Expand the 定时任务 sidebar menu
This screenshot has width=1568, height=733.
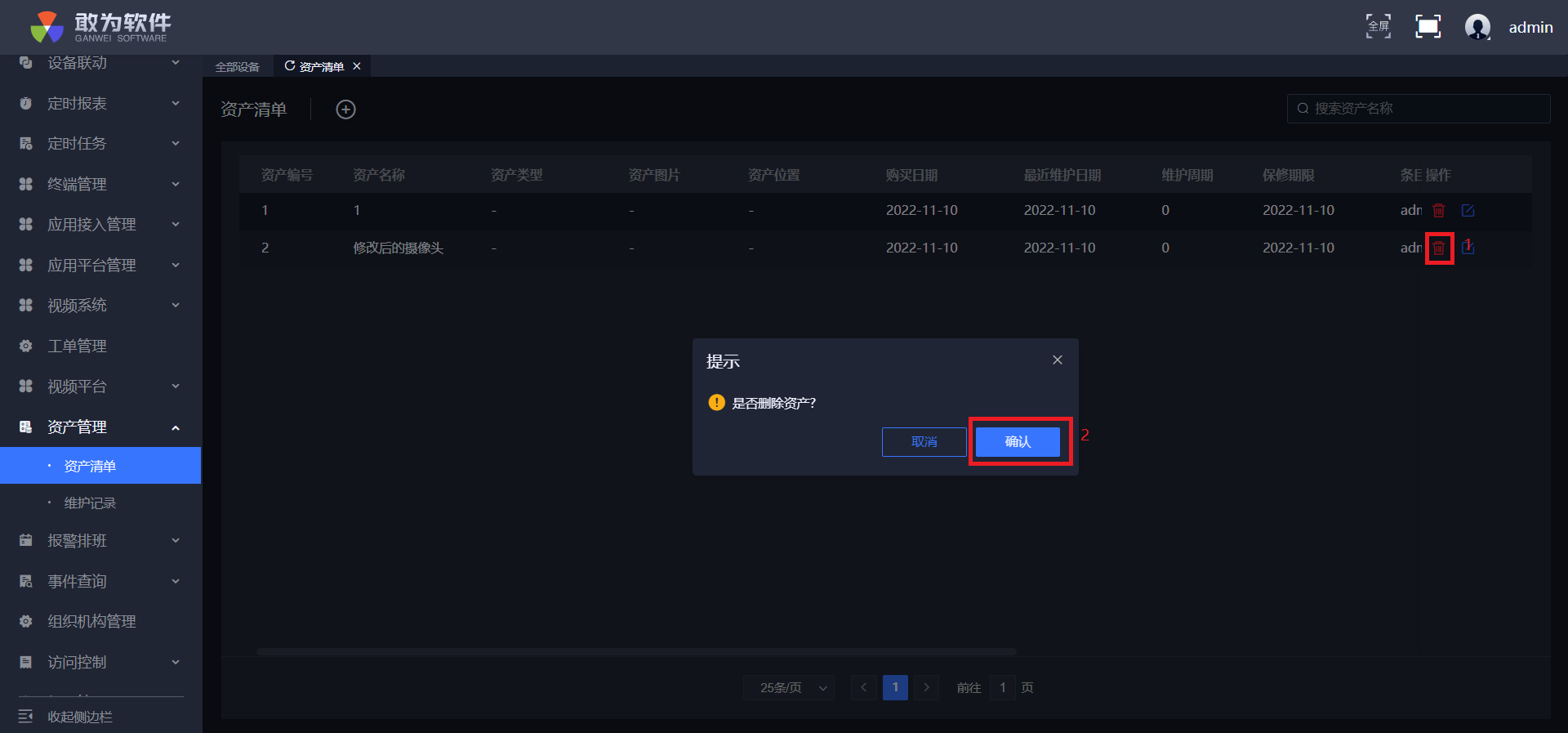coord(100,144)
